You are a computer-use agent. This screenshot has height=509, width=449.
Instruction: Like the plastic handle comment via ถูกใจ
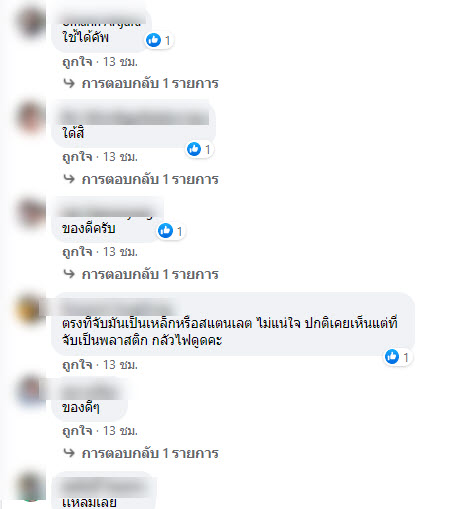(x=77, y=365)
